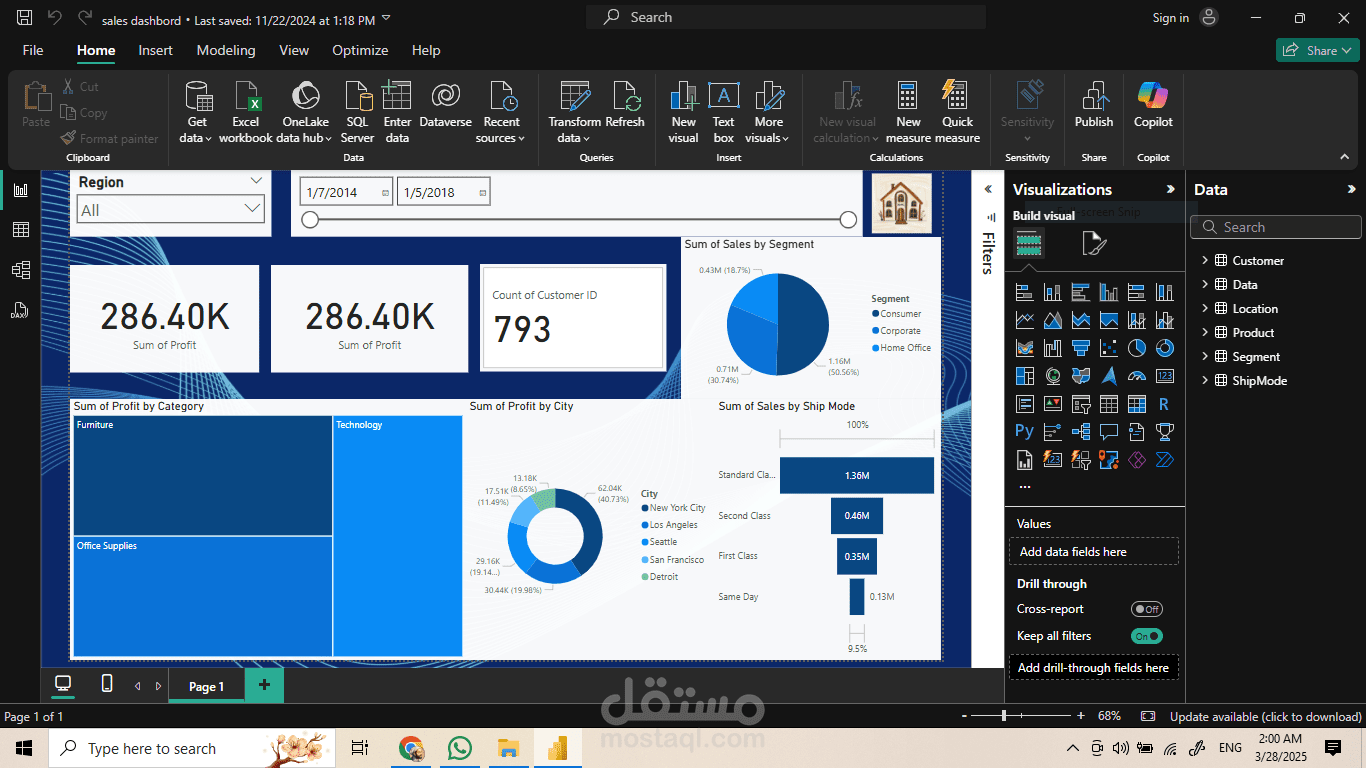Select the Card (123) visual icon

click(1164, 376)
